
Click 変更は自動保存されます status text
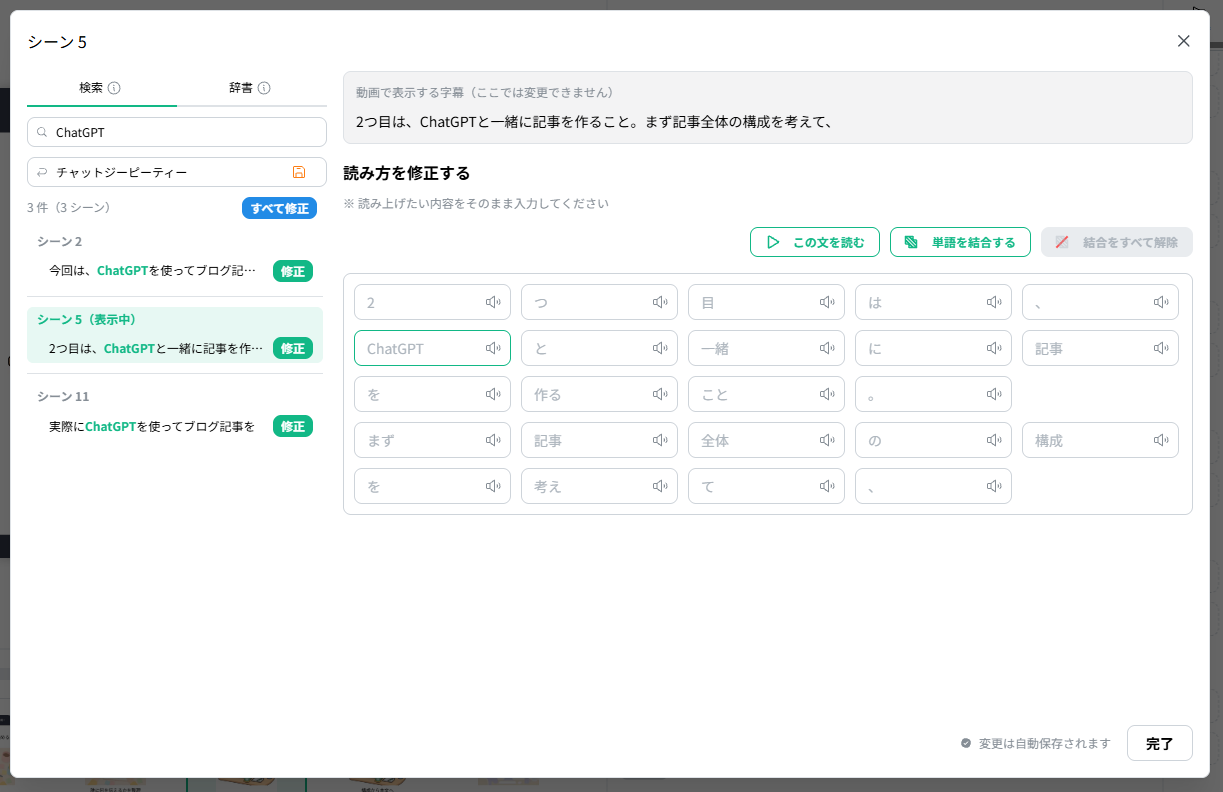[x=1045, y=743]
